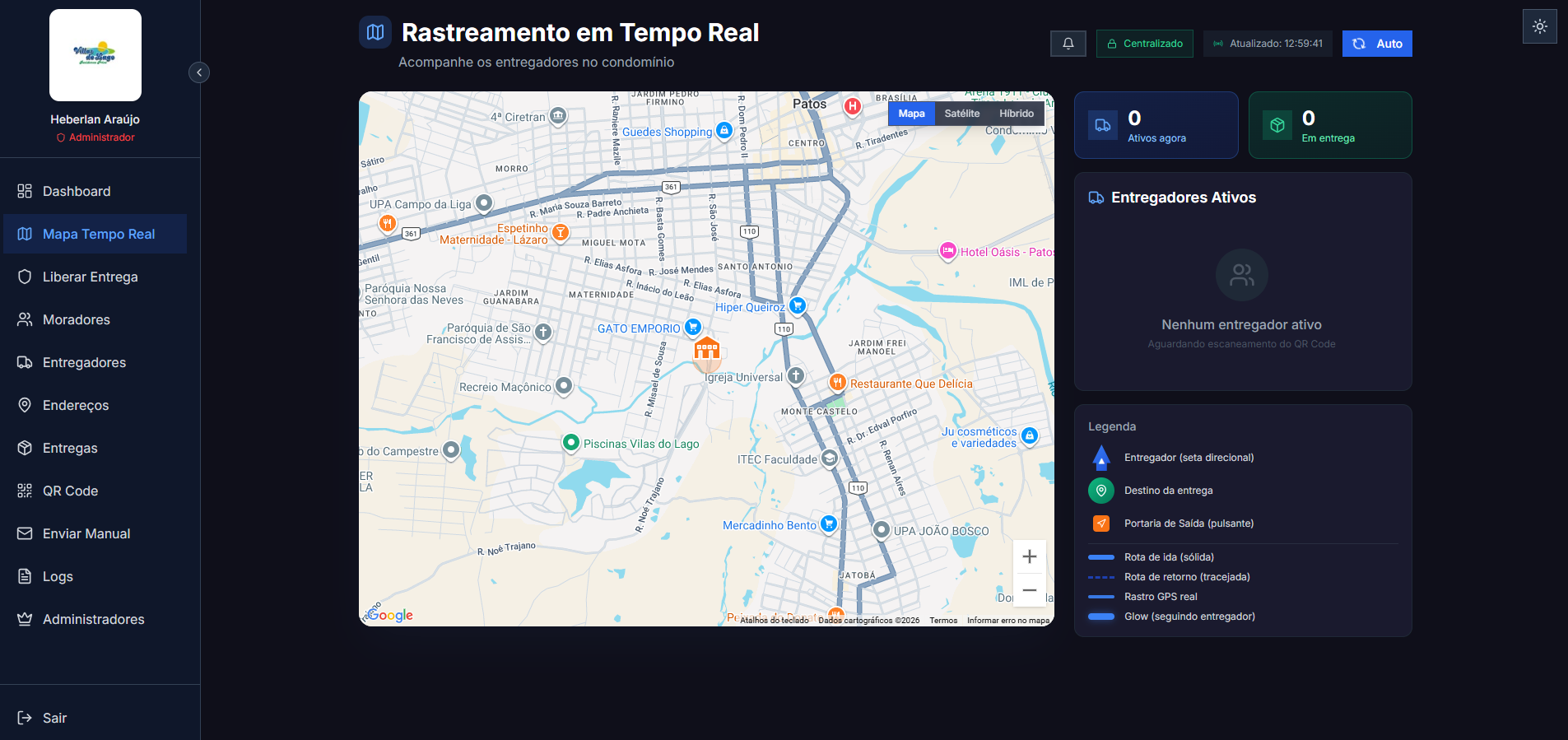The image size is (1568, 740).
Task: Open the Dashboard menu item
Action: click(x=95, y=191)
